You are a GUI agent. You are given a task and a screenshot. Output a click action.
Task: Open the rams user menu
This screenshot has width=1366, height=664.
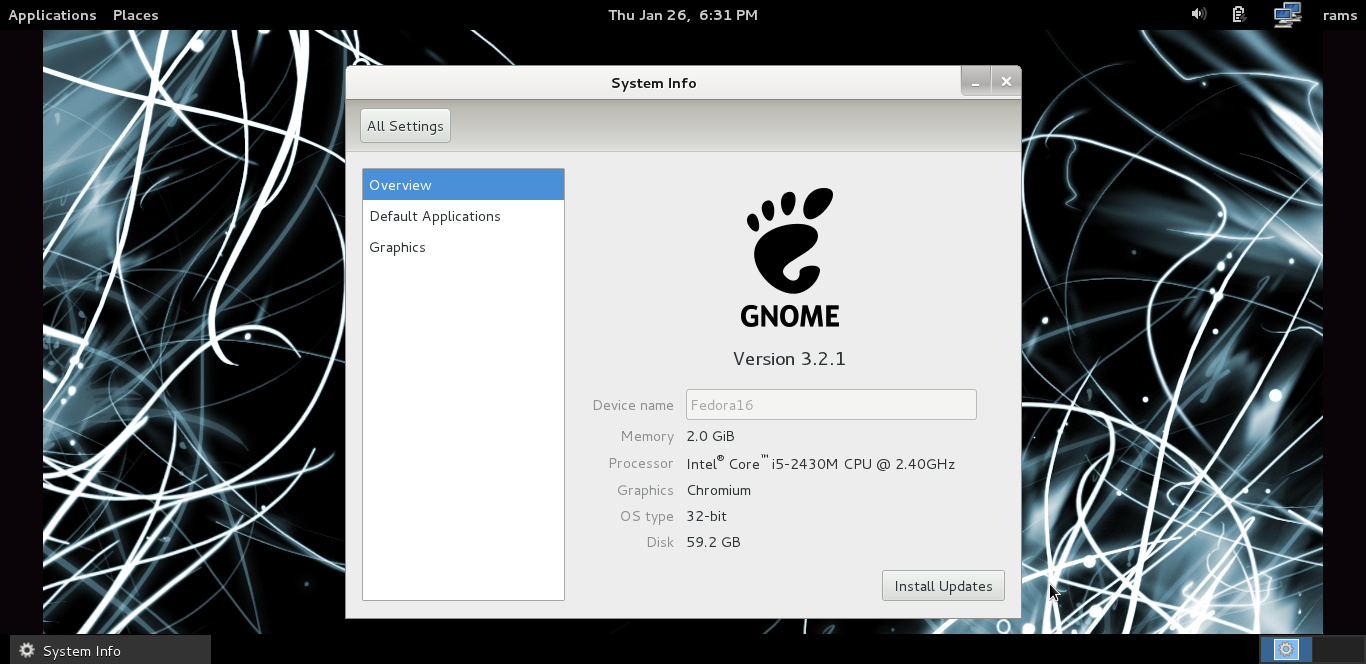(1339, 15)
